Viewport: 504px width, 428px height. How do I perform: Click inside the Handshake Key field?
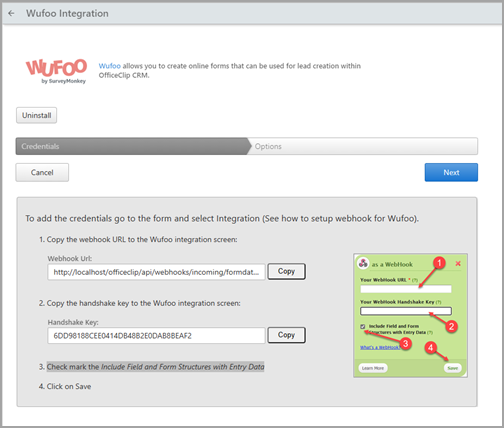click(x=156, y=335)
